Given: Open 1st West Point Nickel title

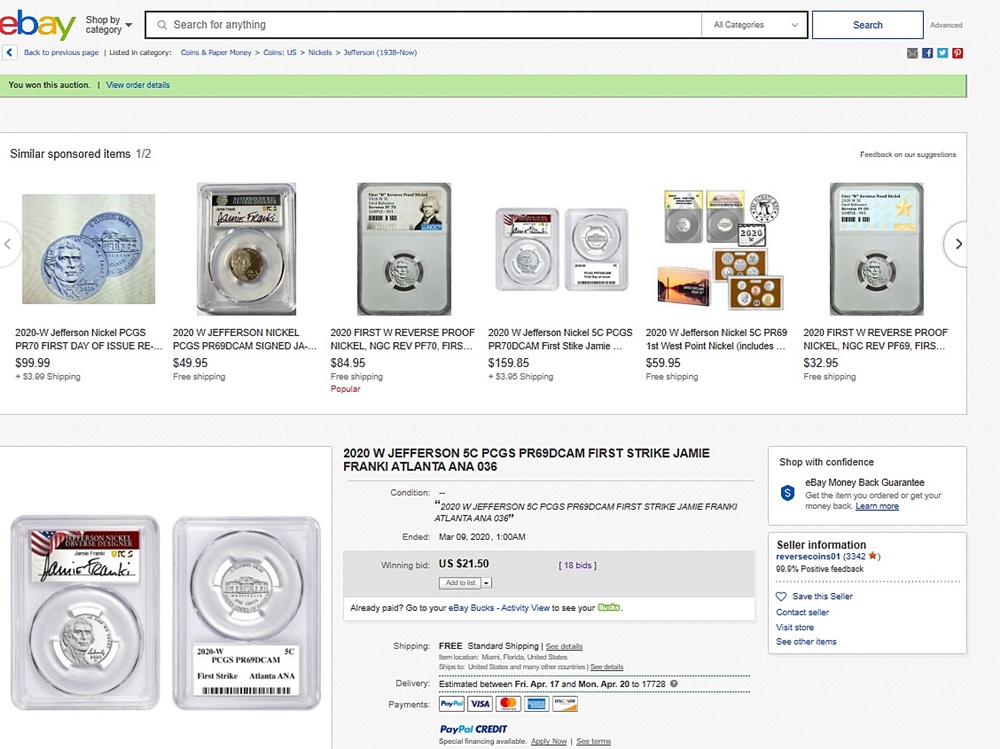Looking at the screenshot, I should (716, 339).
